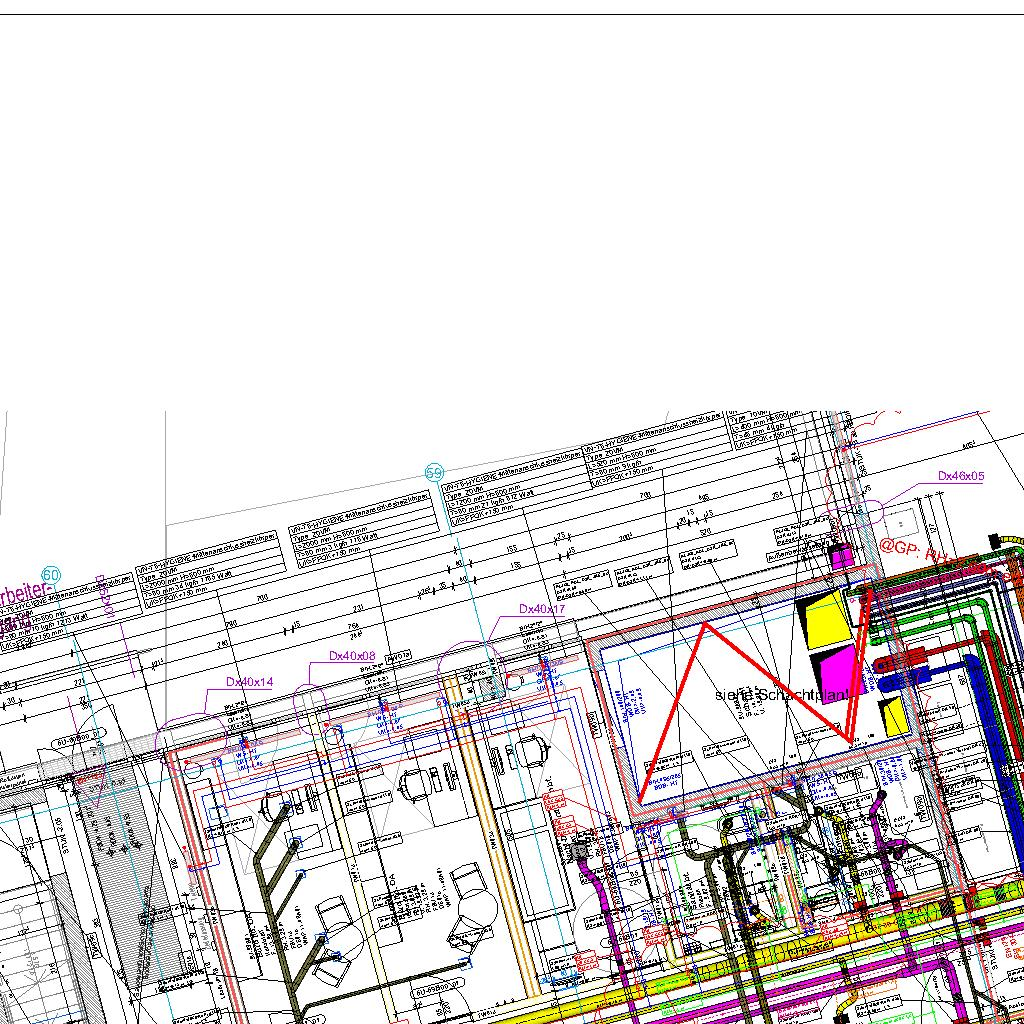Click the purple Dx46x05 label
The height and width of the screenshot is (1024, 1024).
(960, 477)
